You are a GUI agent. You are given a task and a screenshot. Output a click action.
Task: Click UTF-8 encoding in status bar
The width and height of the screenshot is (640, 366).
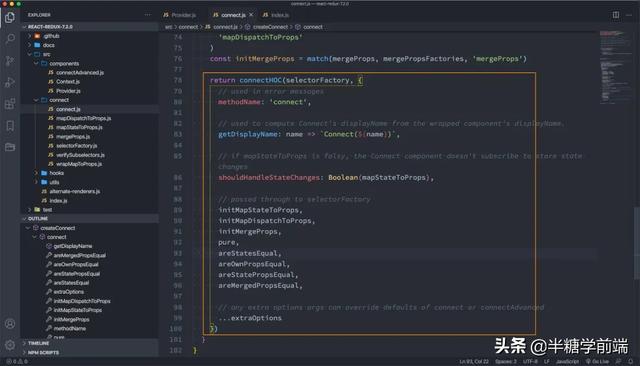click(x=530, y=362)
